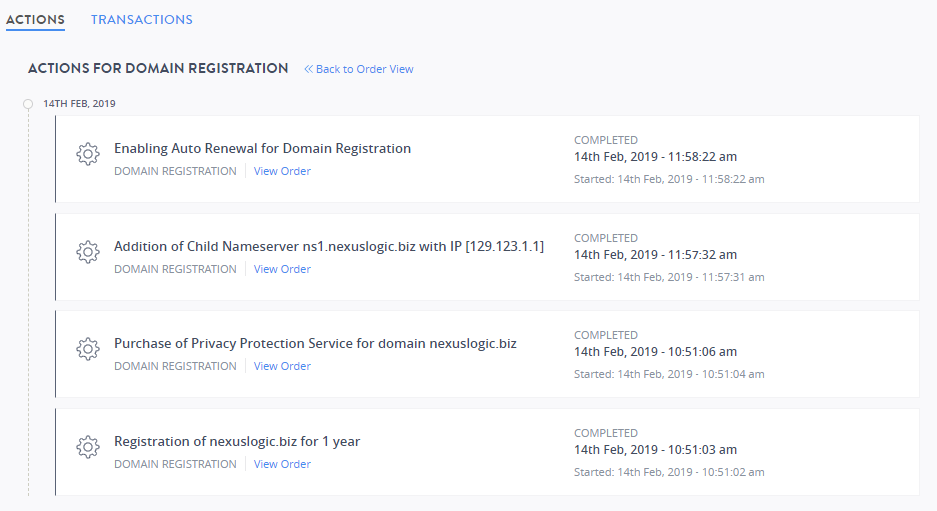Click the double-chevron Back to Order icon

tap(308, 69)
